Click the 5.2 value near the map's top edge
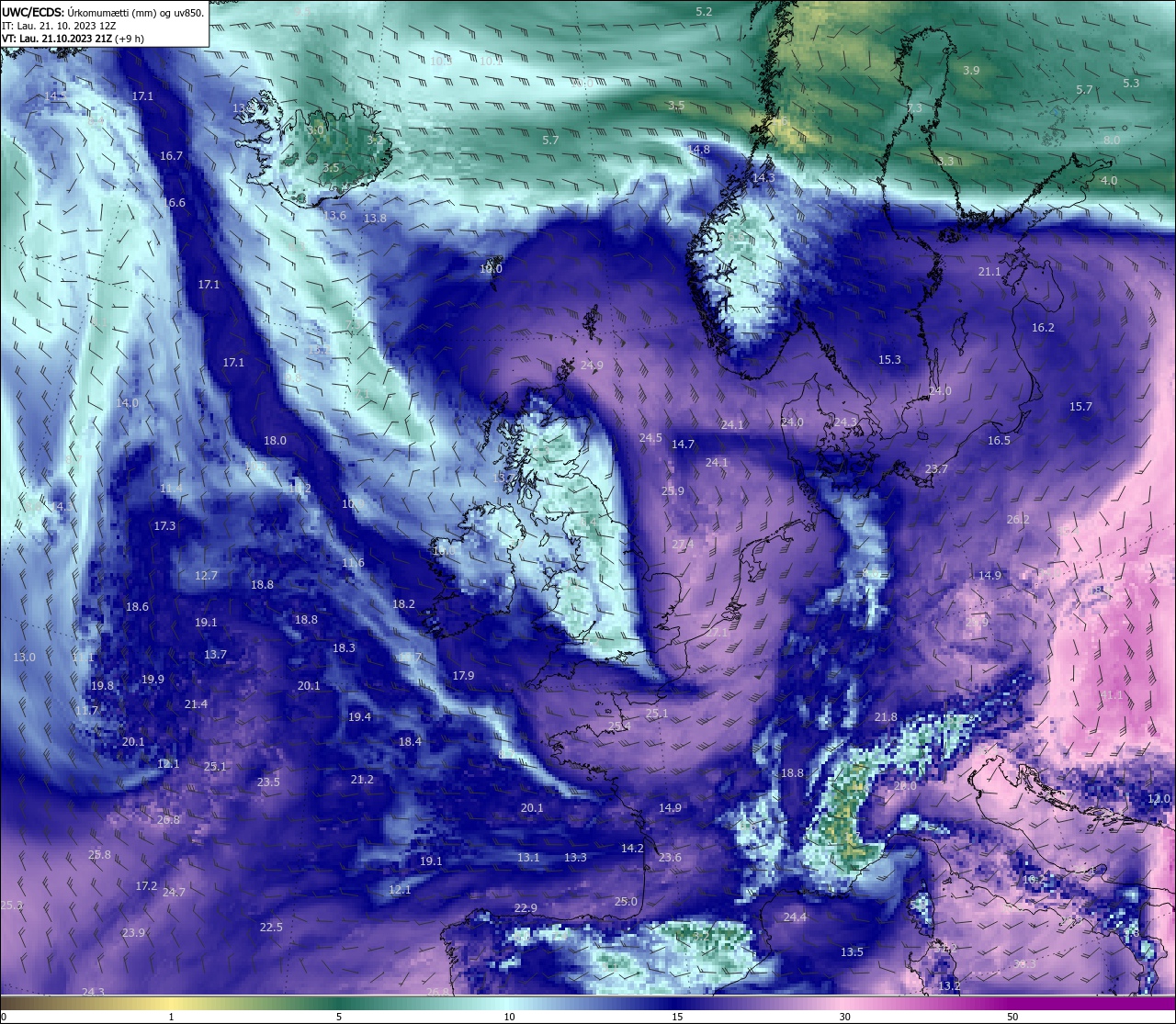This screenshot has width=1176, height=1024. (705, 12)
